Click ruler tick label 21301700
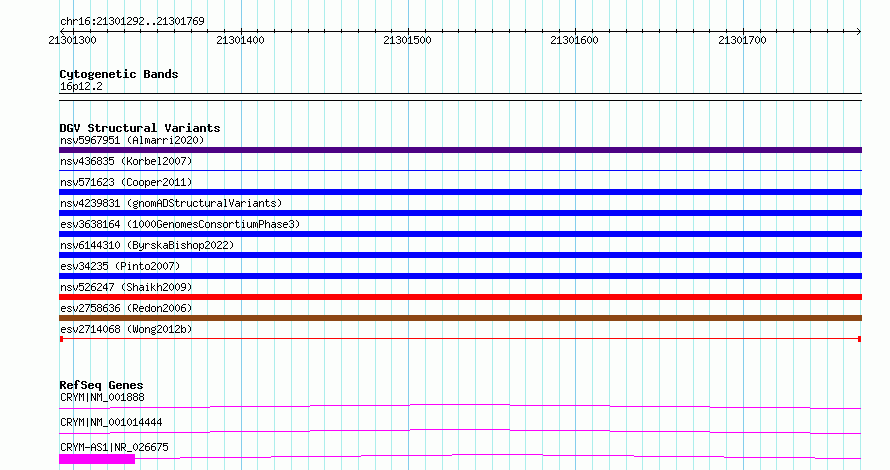Screen dimensions: 890x470 (742, 40)
